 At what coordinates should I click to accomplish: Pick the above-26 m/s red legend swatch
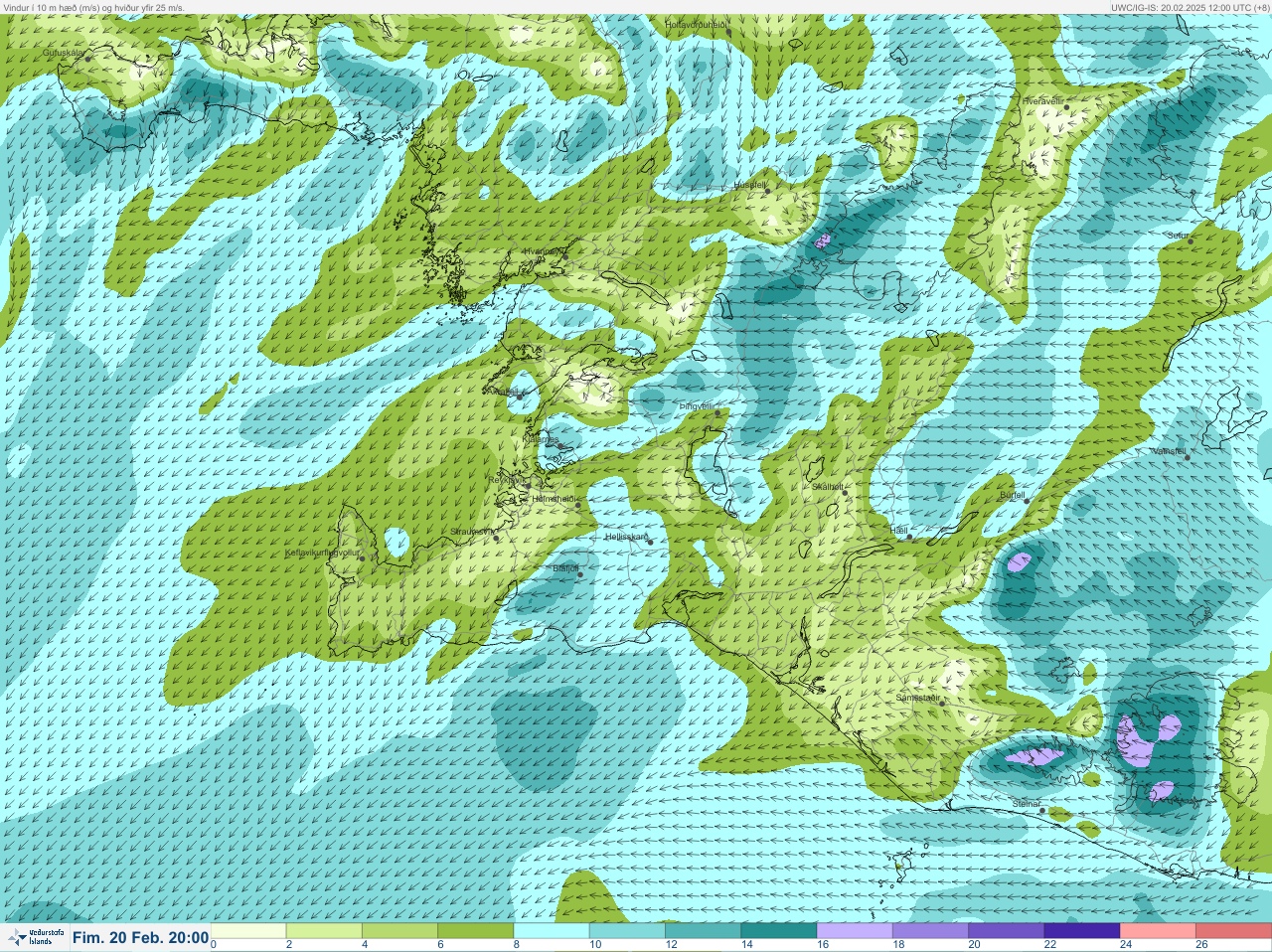1233,930
